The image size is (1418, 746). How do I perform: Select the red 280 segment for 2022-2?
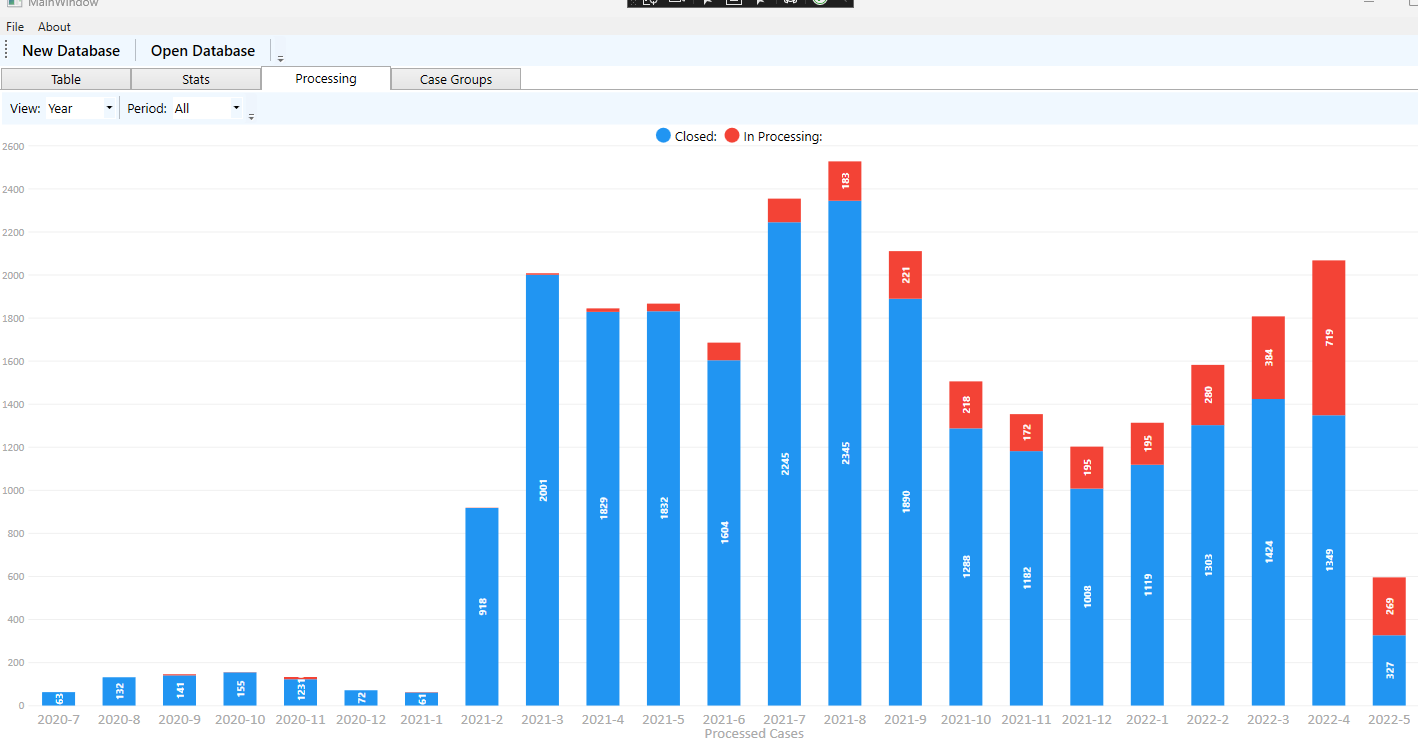[x=1208, y=395]
